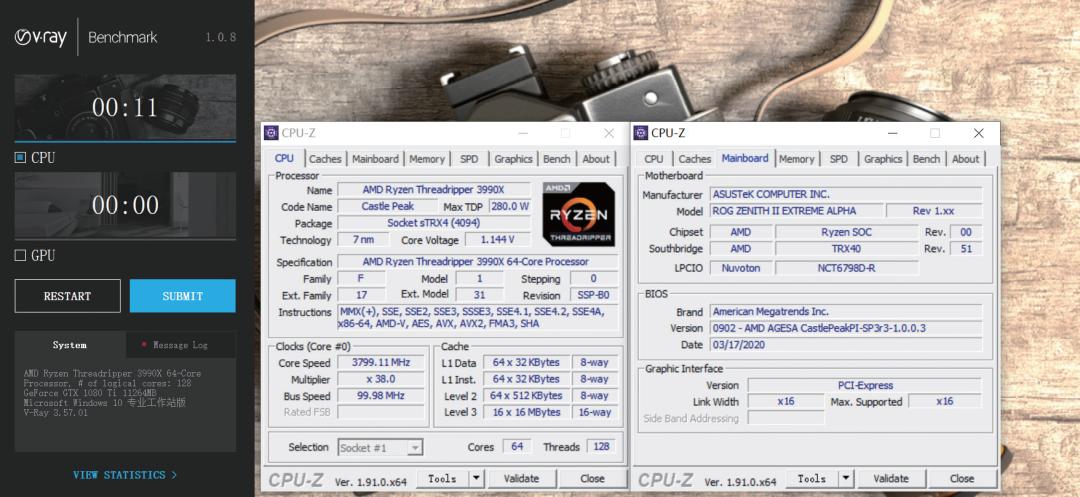The width and height of the screenshot is (1080, 497).
Task: Click the blue SUBMIT button
Action: 182,296
